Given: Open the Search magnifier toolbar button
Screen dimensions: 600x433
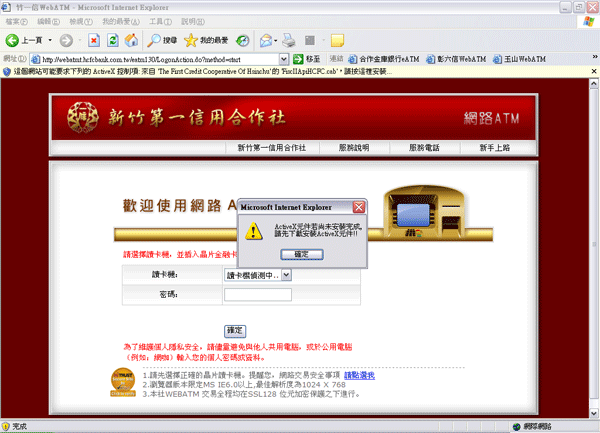Looking at the screenshot, I should click(162, 40).
